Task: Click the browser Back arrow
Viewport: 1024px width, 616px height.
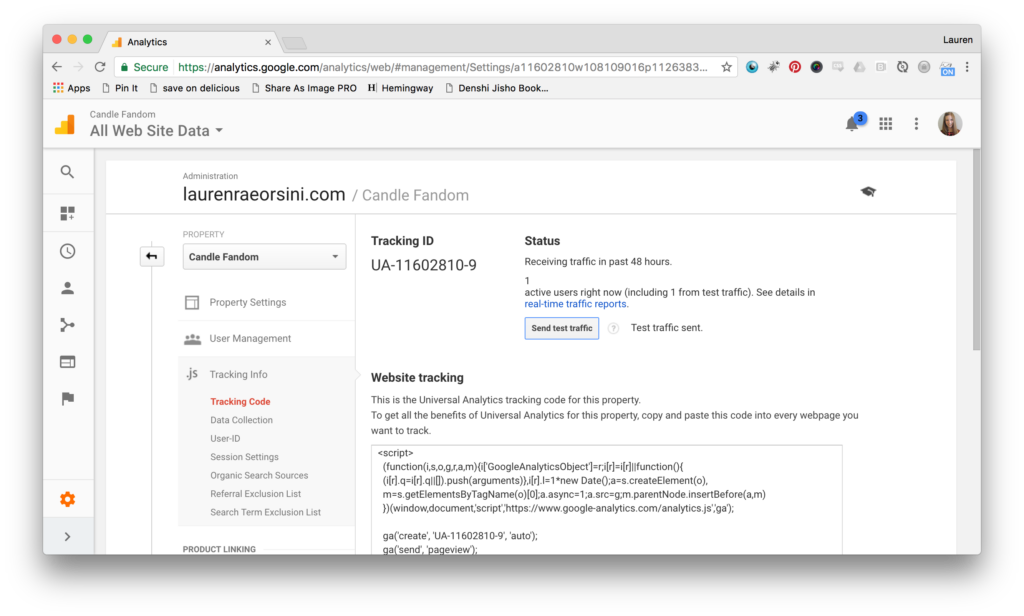Action: coord(57,67)
